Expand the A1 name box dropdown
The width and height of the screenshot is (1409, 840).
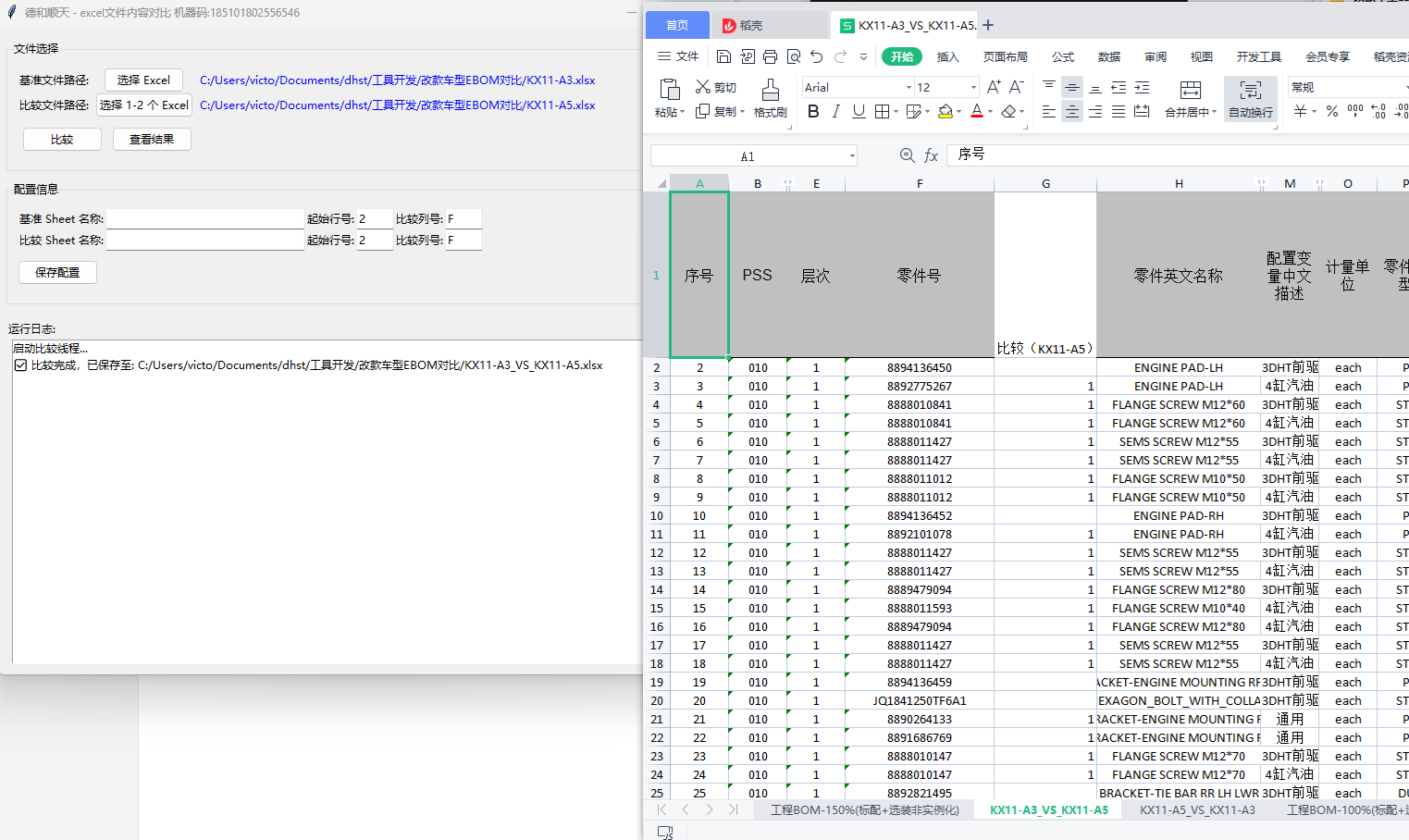click(x=852, y=156)
